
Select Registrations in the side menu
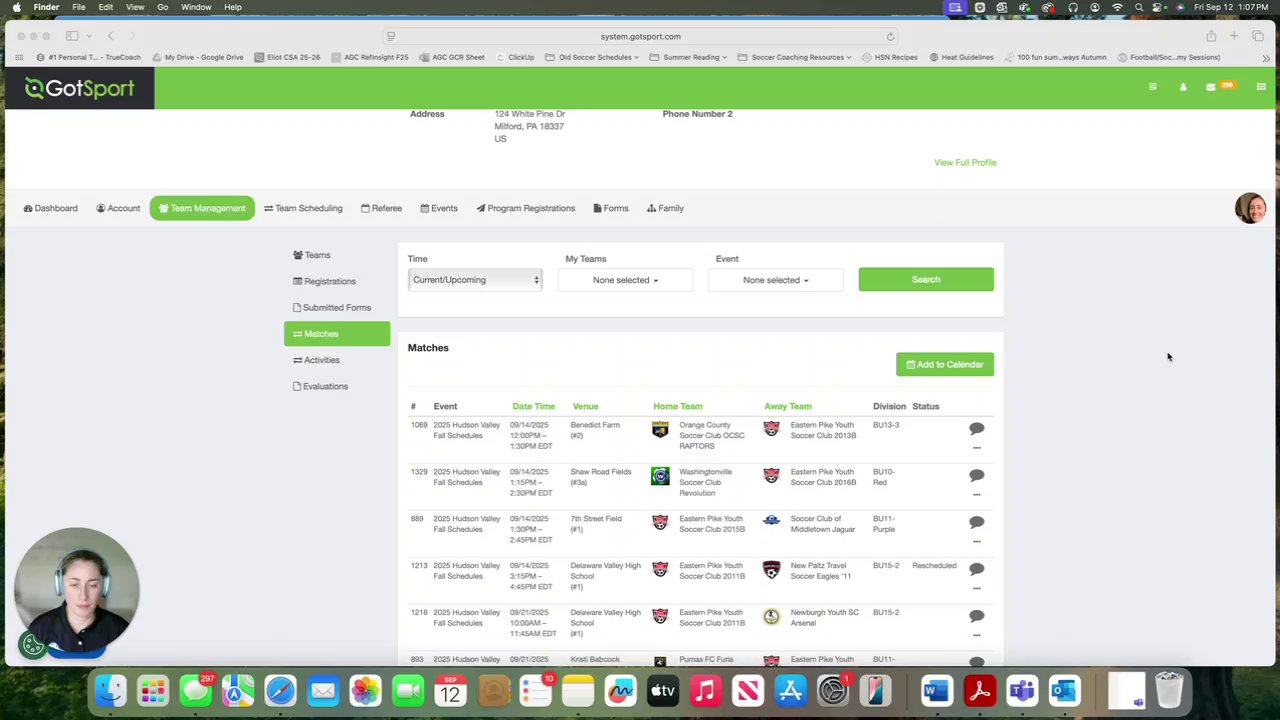pos(337,281)
